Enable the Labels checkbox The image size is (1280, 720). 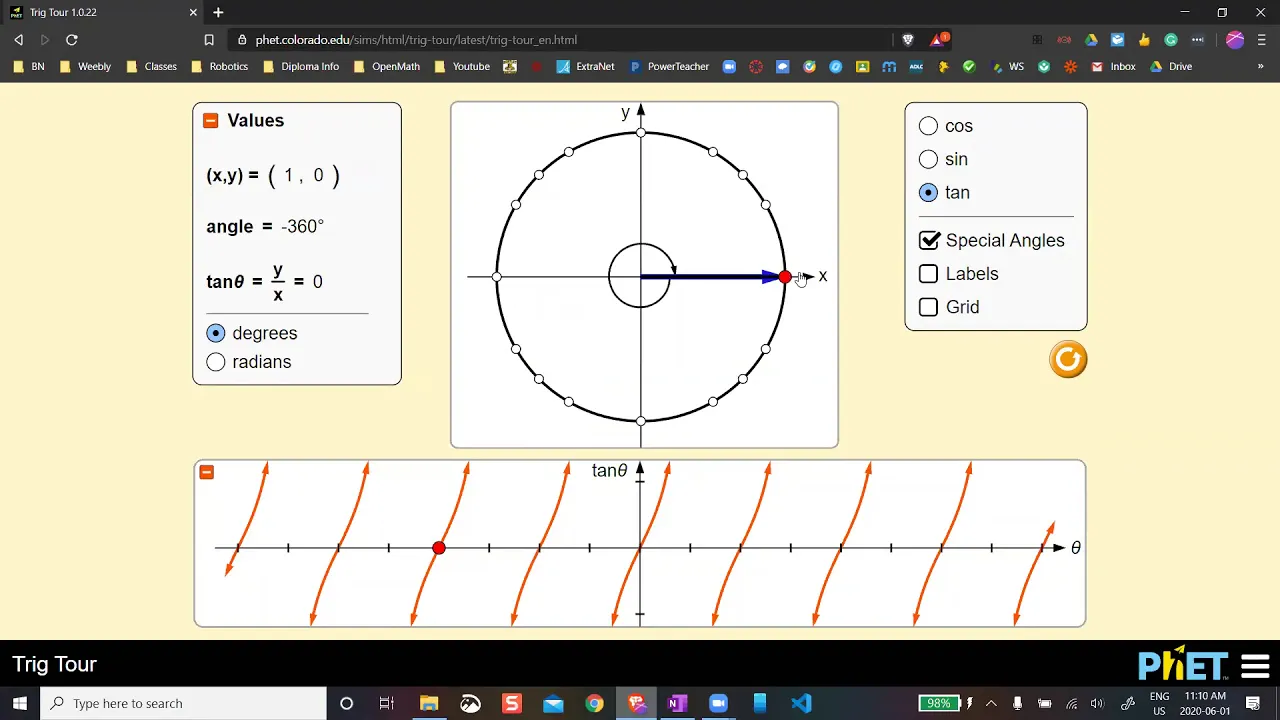[929, 274]
